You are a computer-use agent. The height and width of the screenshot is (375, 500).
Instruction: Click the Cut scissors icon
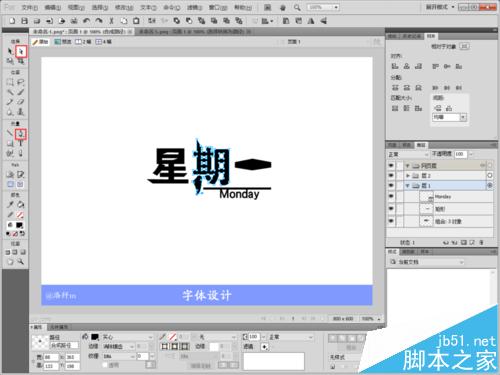point(111,21)
